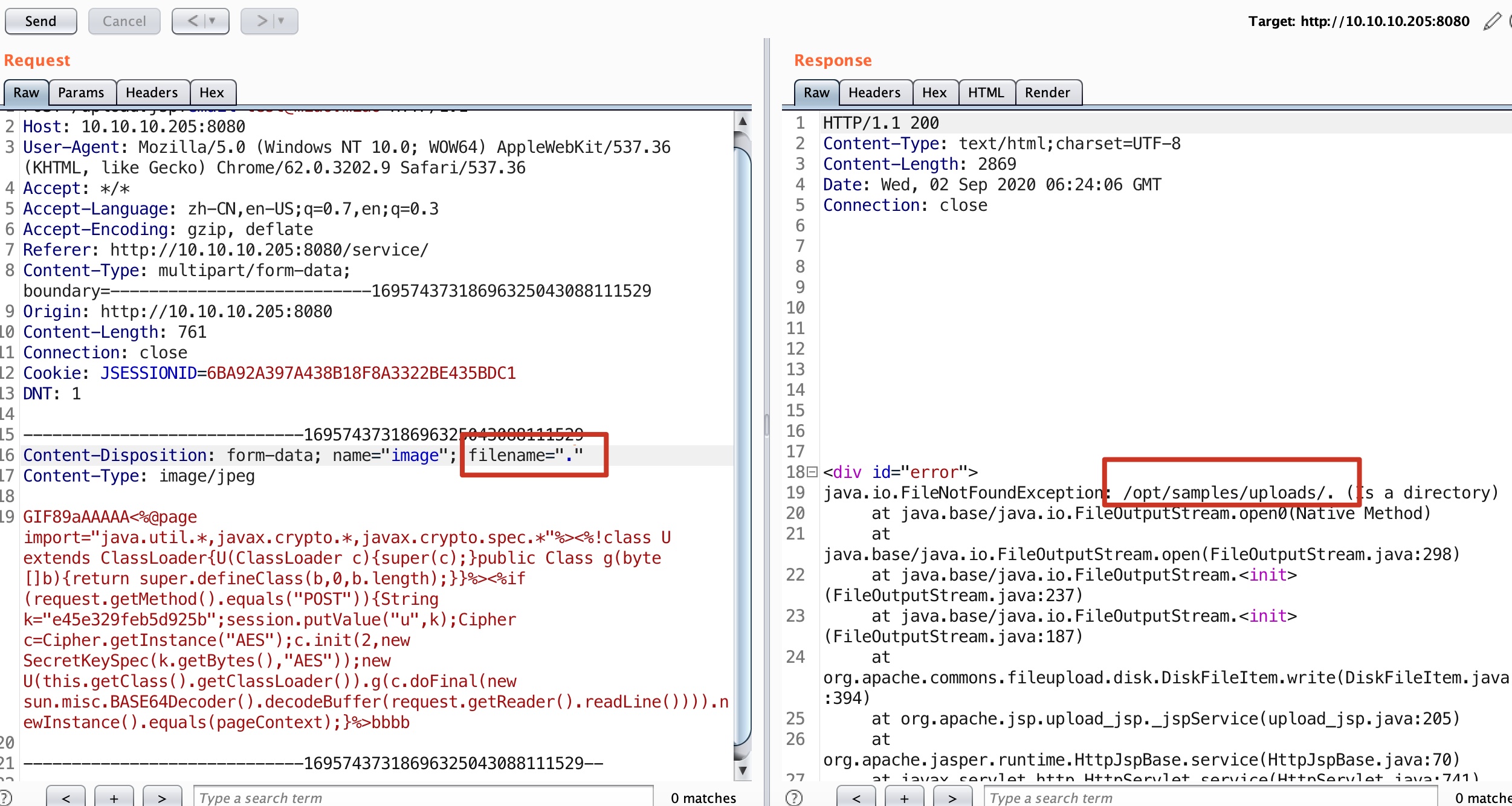Switch to request Params tab
Image resolution: width=1512 pixels, height=806 pixels.
tap(81, 92)
